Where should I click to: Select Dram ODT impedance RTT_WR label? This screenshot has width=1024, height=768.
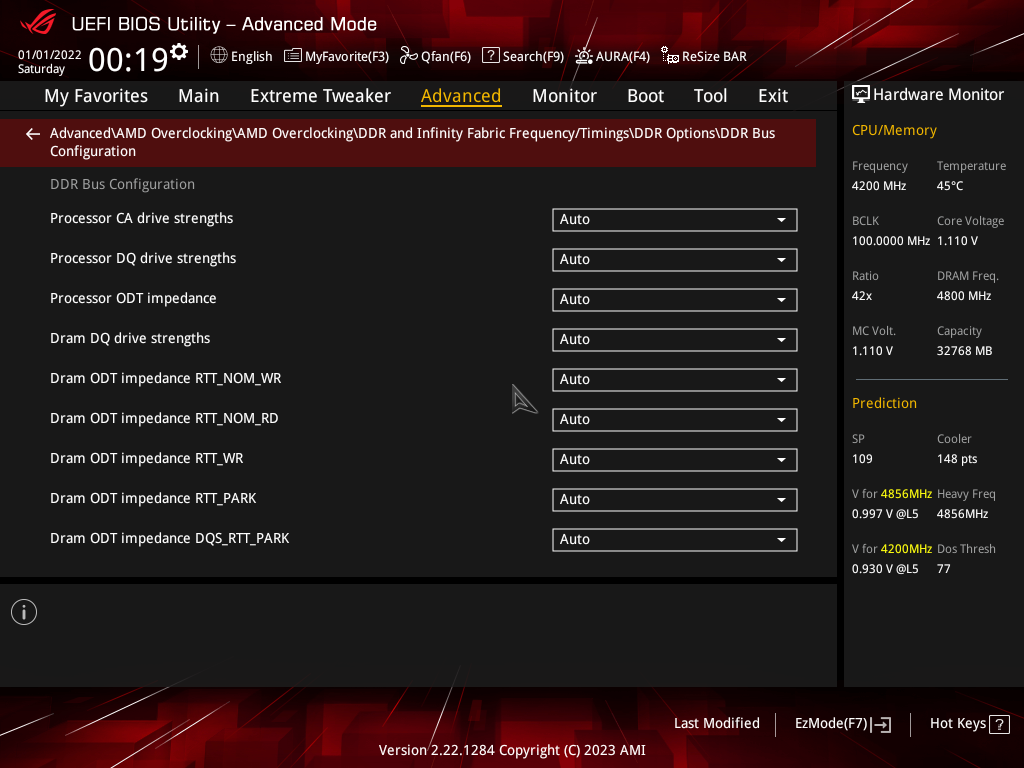146,458
